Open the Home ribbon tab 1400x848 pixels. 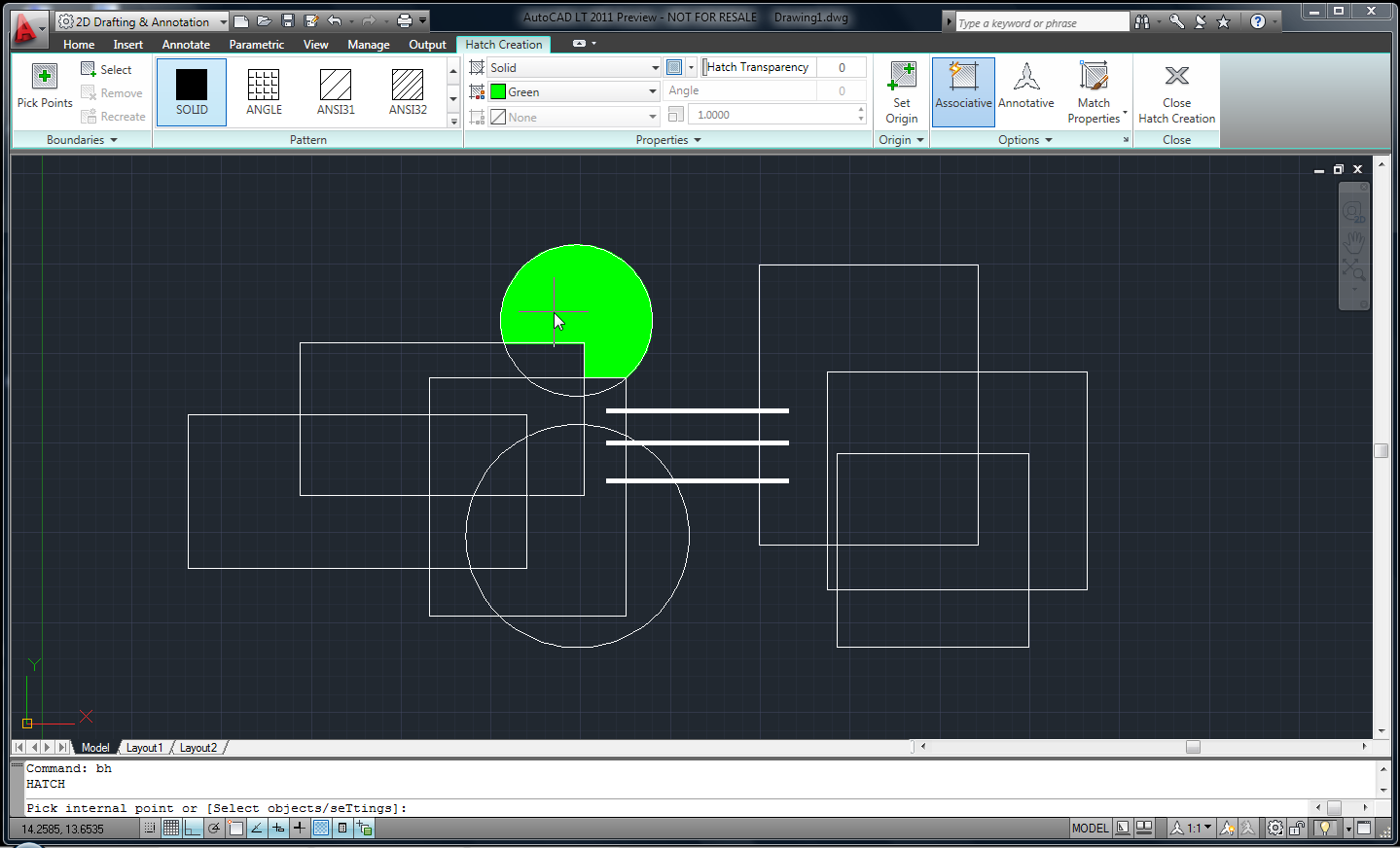[79, 45]
